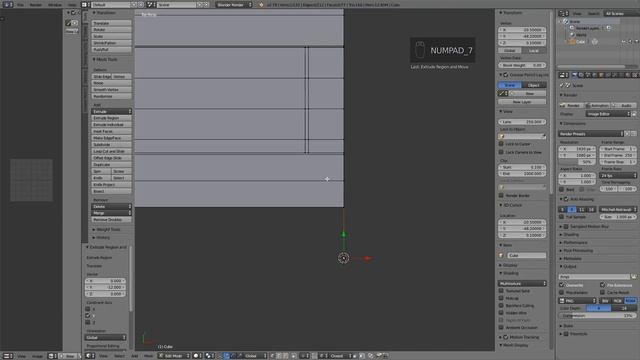640x360 pixels.
Task: Adjust the Bevel Weight slider
Action: [x=522, y=65]
